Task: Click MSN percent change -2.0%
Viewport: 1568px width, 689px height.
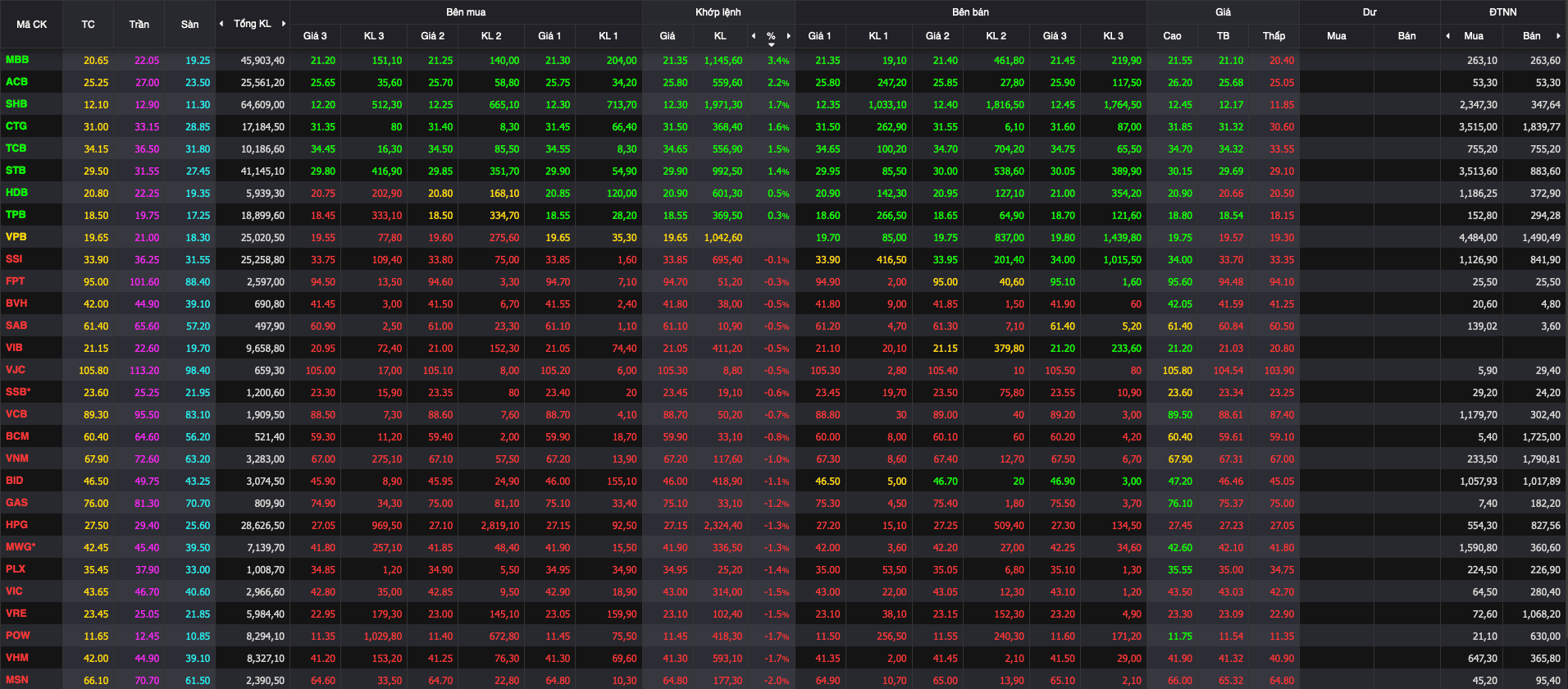Action: [777, 681]
